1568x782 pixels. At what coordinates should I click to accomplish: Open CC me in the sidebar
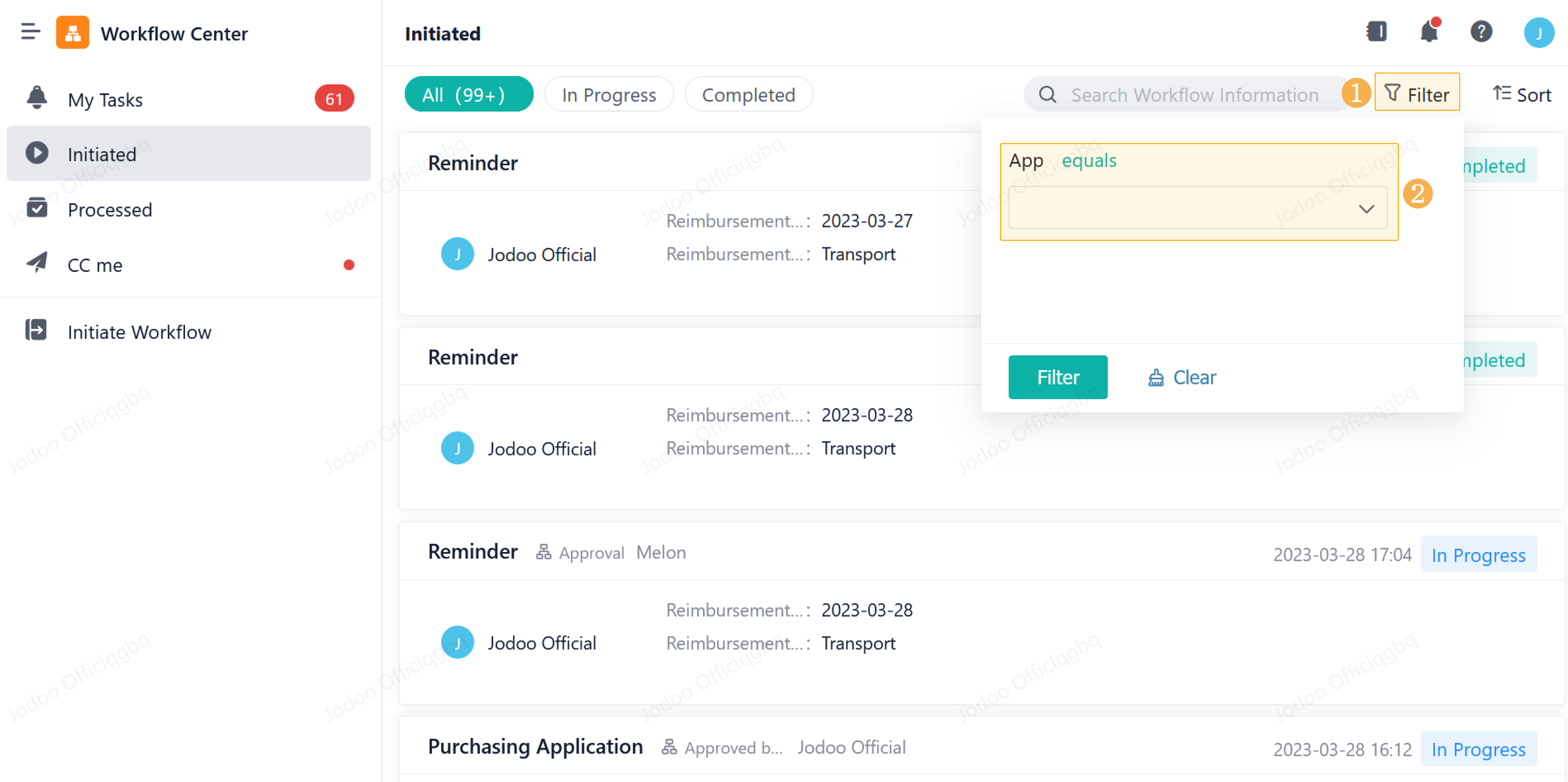tap(189, 265)
